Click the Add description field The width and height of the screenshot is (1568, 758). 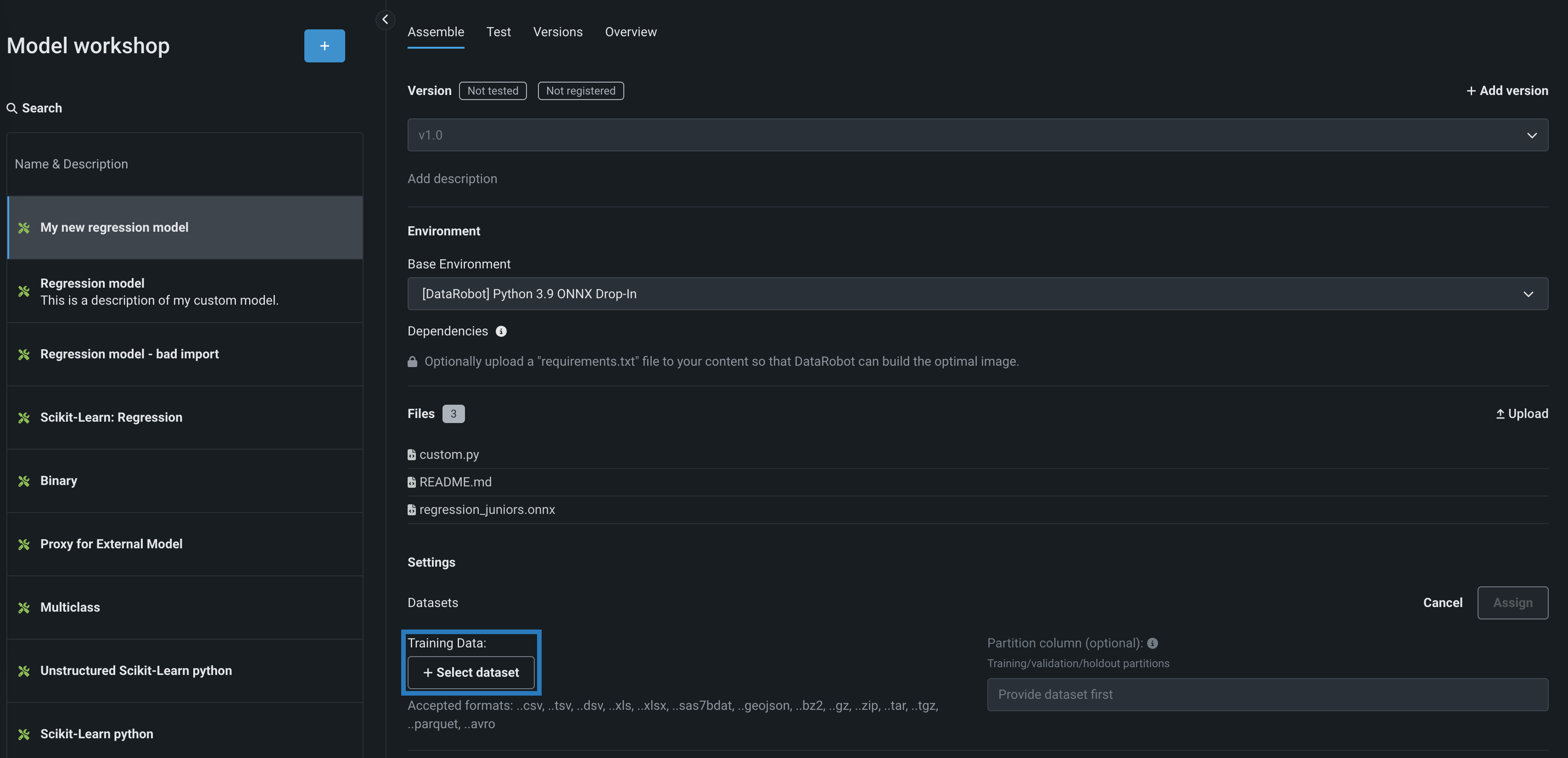pos(452,179)
